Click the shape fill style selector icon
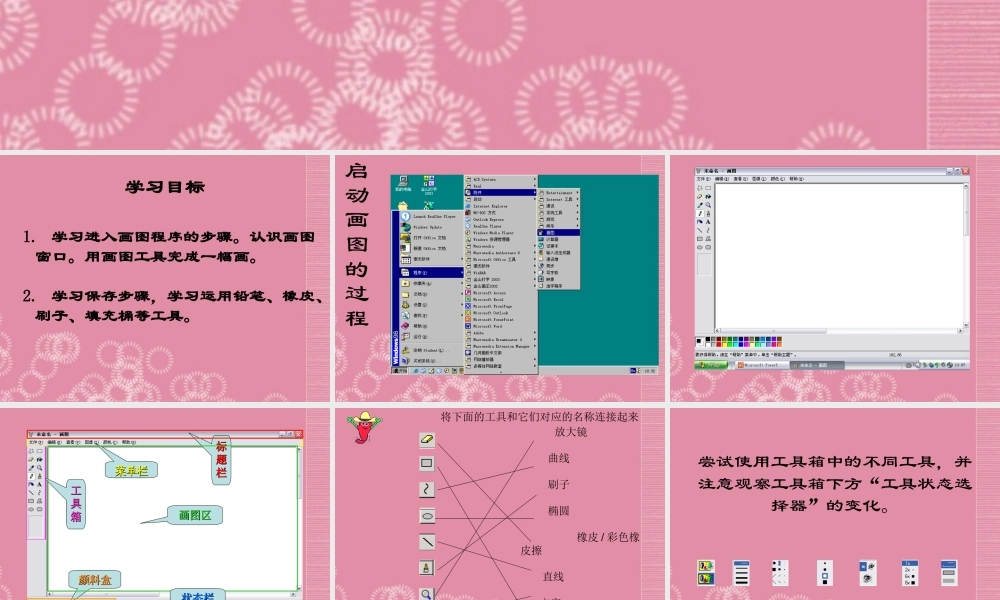 pyautogui.click(x=949, y=573)
